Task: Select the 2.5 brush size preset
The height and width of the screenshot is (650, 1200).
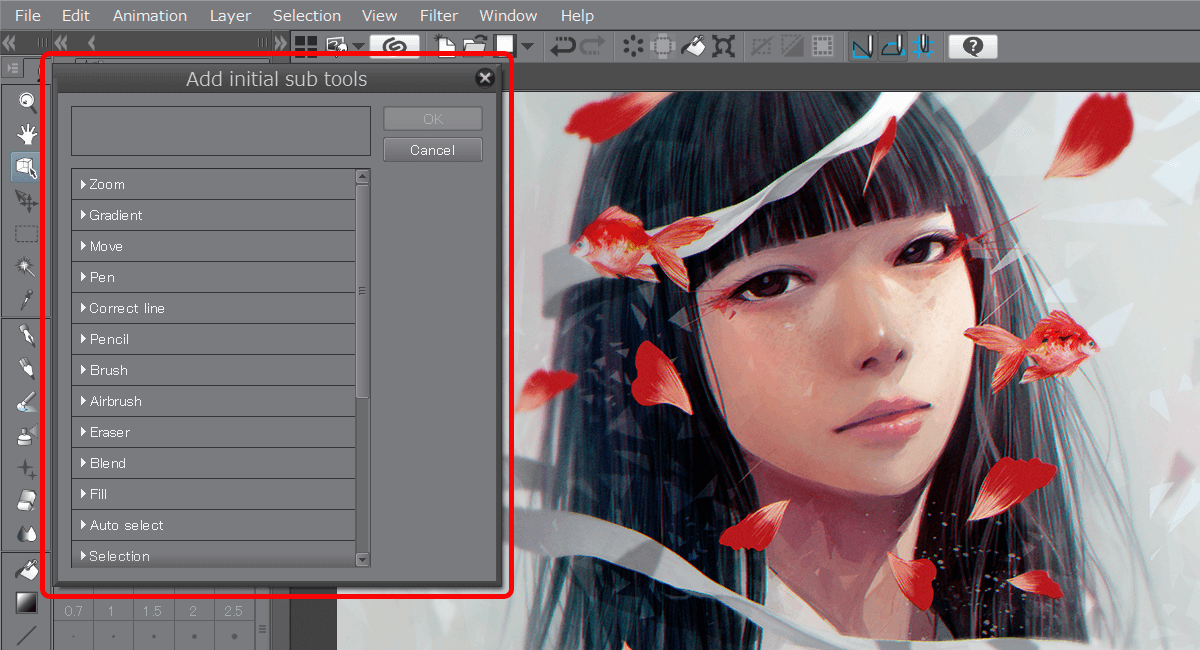Action: tap(233, 611)
